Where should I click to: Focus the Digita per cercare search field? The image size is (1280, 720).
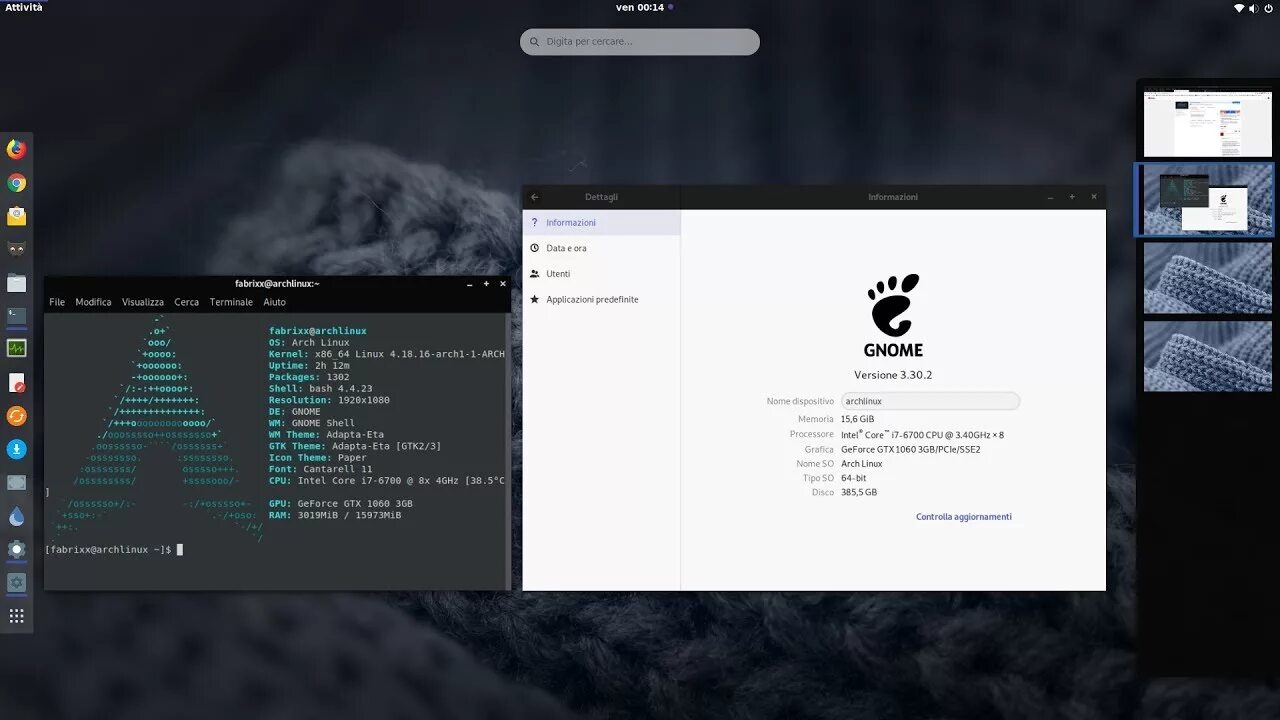point(640,42)
